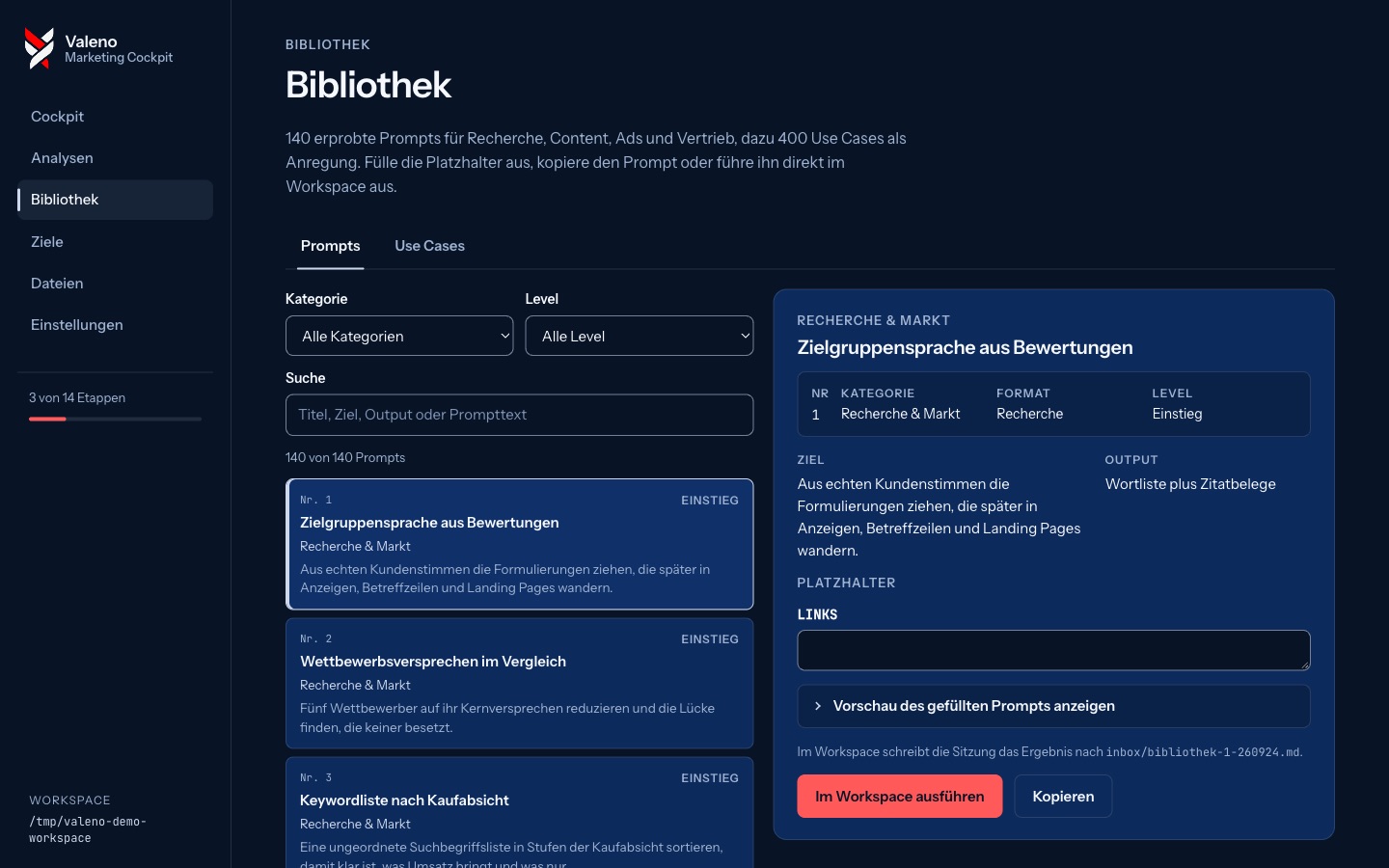This screenshot has width=1389, height=868.
Task: Expand Vorschau des gefüllten Prompts anzeigen
Action: point(1053,706)
